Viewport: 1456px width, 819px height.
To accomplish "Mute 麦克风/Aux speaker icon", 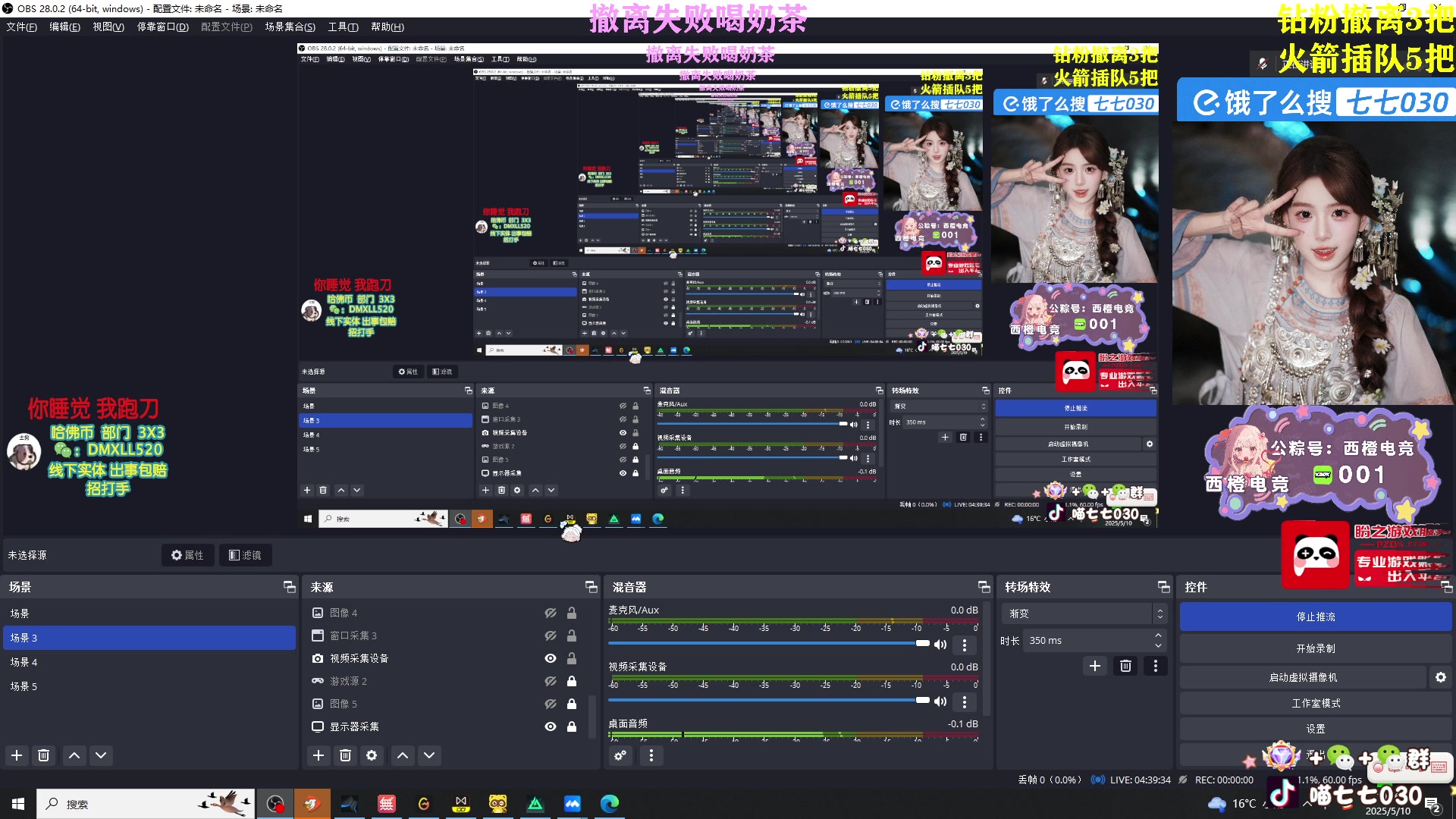I will coord(940,645).
